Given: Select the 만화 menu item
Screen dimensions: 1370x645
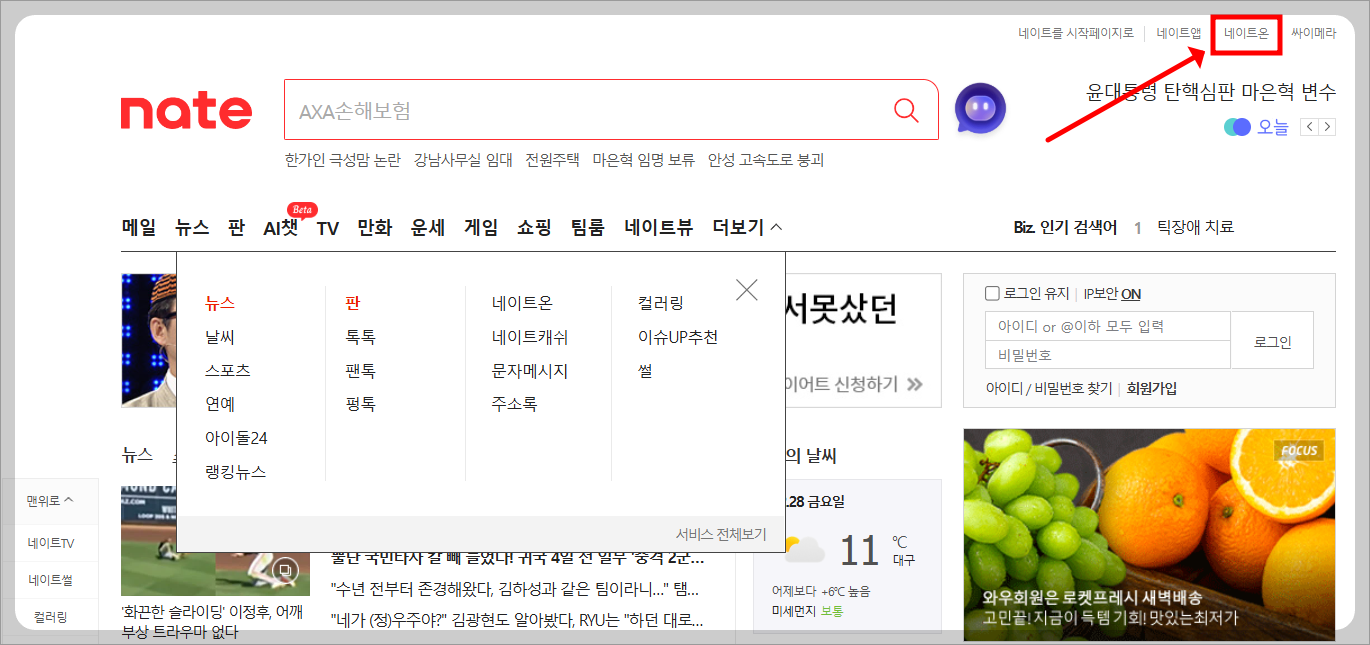Looking at the screenshot, I should 375,227.
